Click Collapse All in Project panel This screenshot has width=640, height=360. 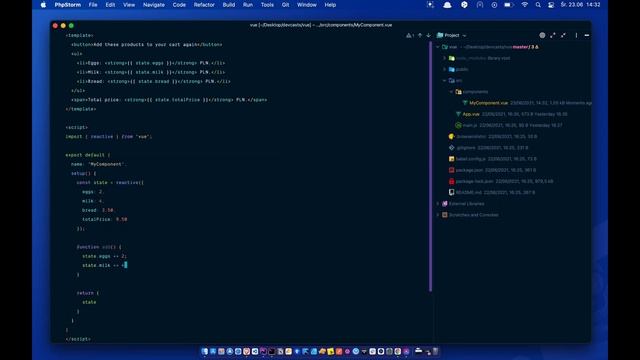coord(563,36)
